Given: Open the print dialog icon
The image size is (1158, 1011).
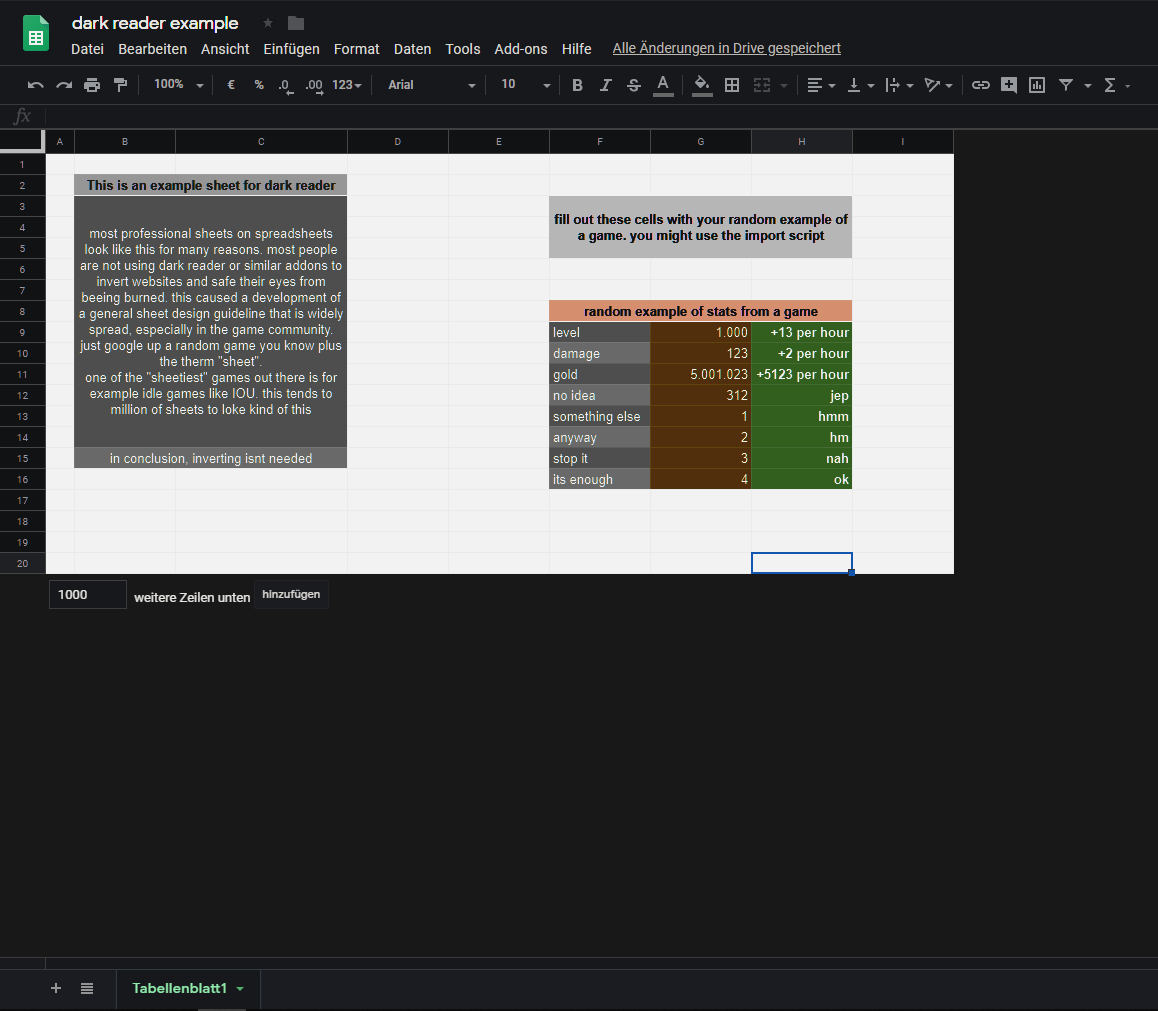Looking at the screenshot, I should coord(91,85).
